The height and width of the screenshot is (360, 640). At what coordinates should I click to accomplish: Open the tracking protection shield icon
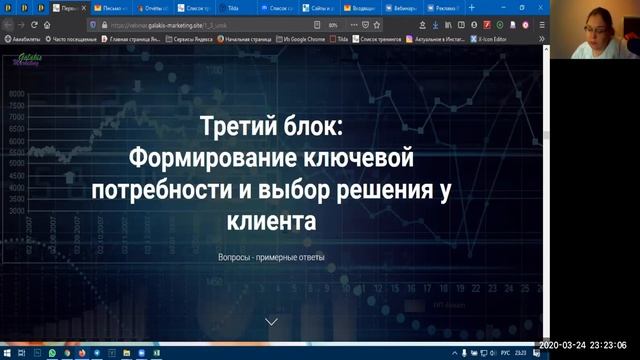coord(93,25)
